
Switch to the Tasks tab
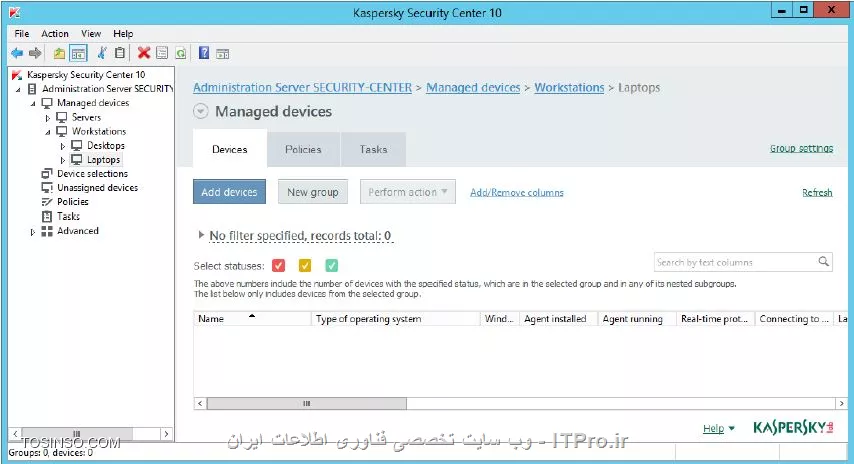(x=373, y=149)
